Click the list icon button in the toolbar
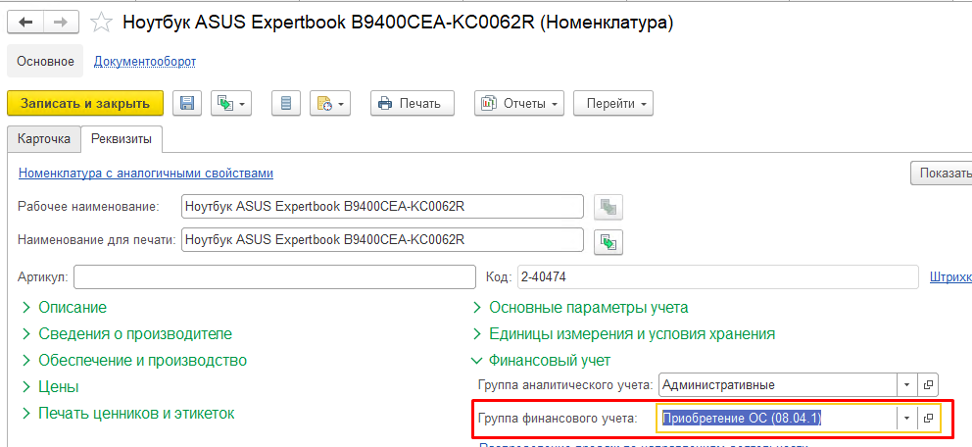This screenshot has width=972, height=447. 286,104
